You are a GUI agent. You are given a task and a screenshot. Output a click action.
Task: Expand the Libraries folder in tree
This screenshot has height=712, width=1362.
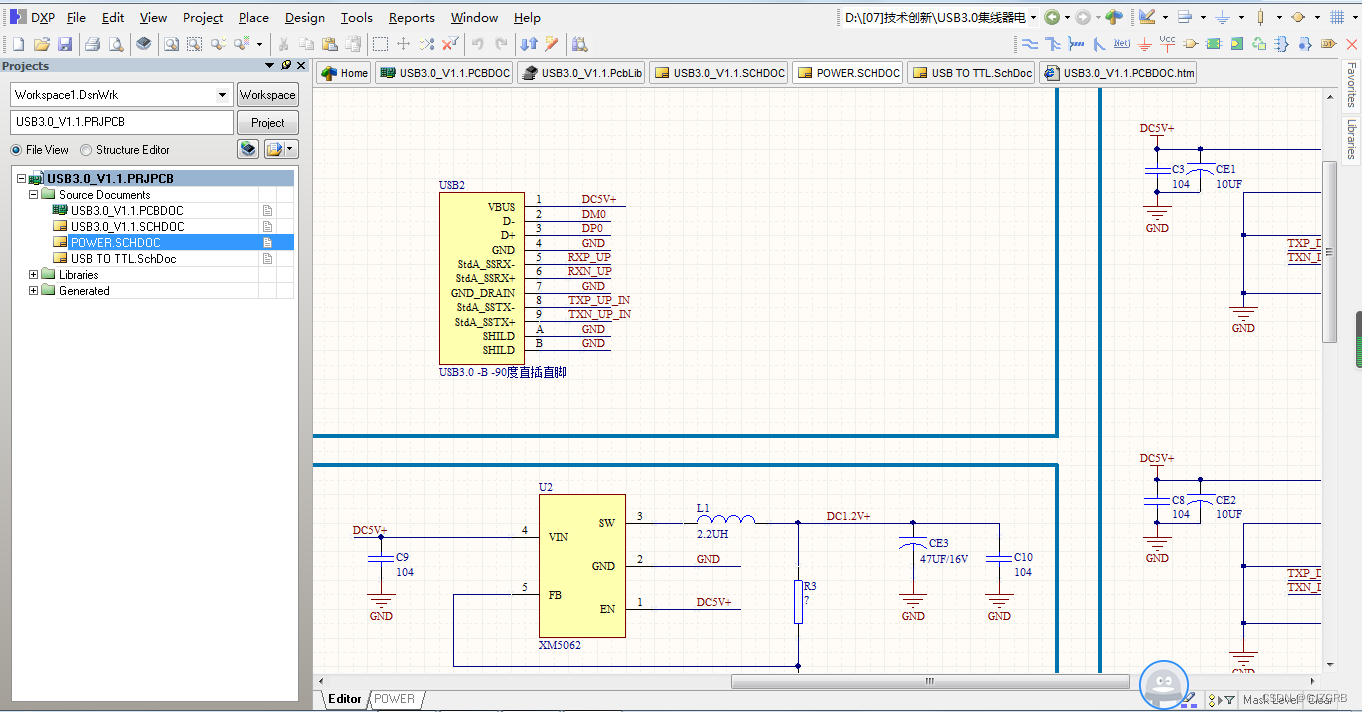(x=34, y=275)
